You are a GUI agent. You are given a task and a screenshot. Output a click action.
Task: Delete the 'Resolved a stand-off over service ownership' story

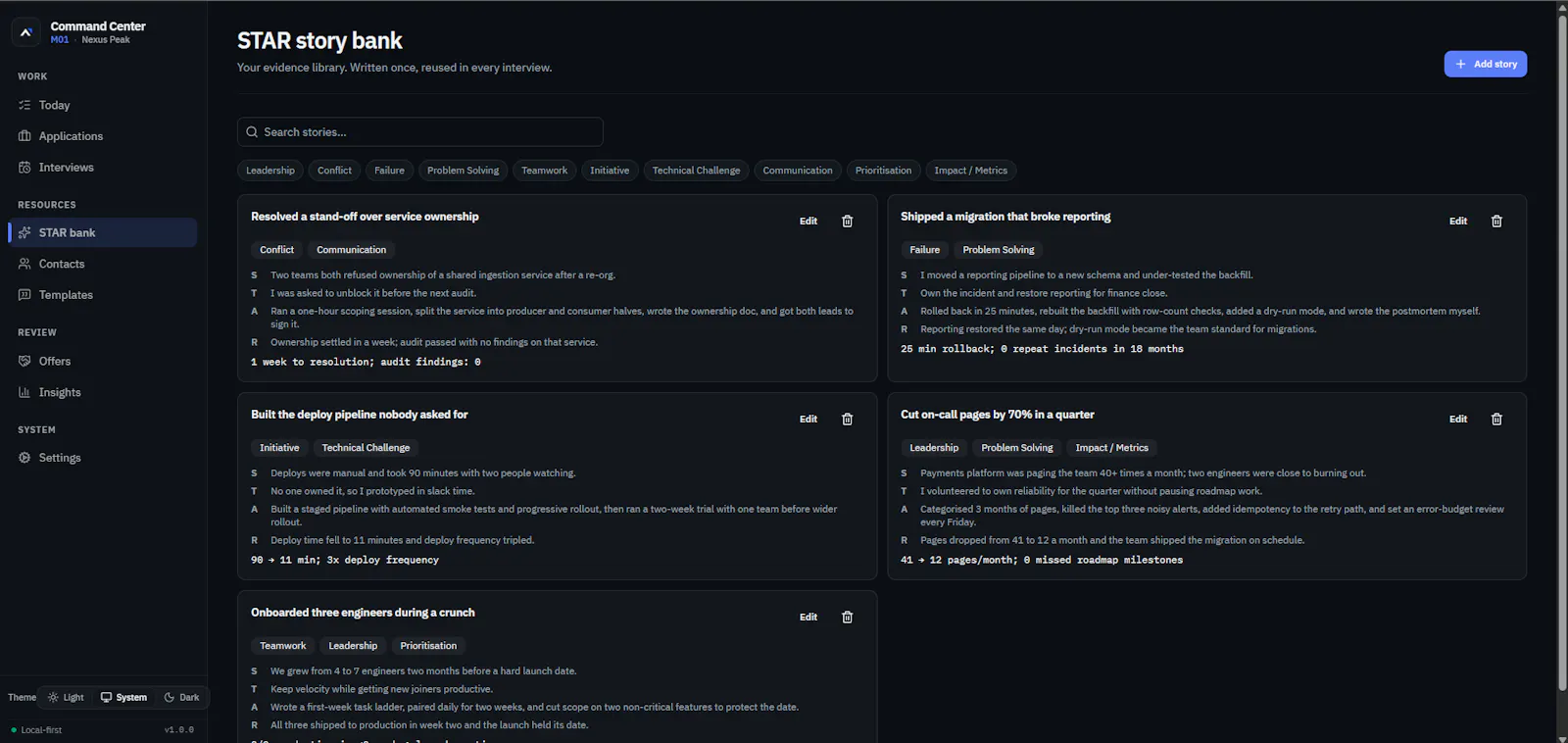coord(848,222)
